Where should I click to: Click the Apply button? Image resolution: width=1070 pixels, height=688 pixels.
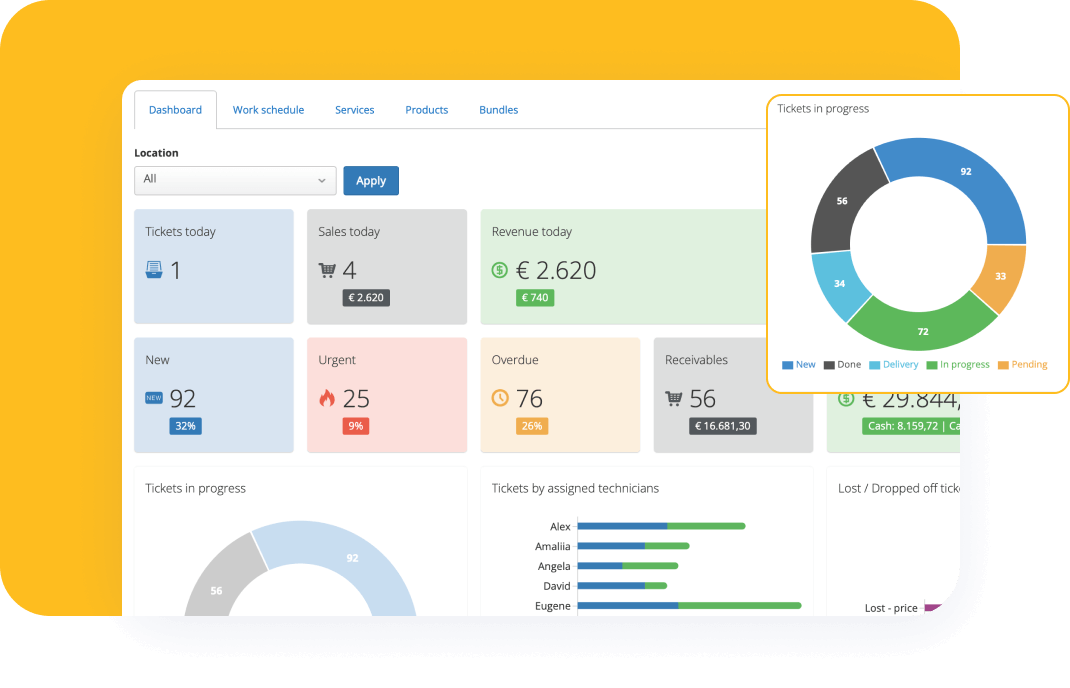pos(370,180)
